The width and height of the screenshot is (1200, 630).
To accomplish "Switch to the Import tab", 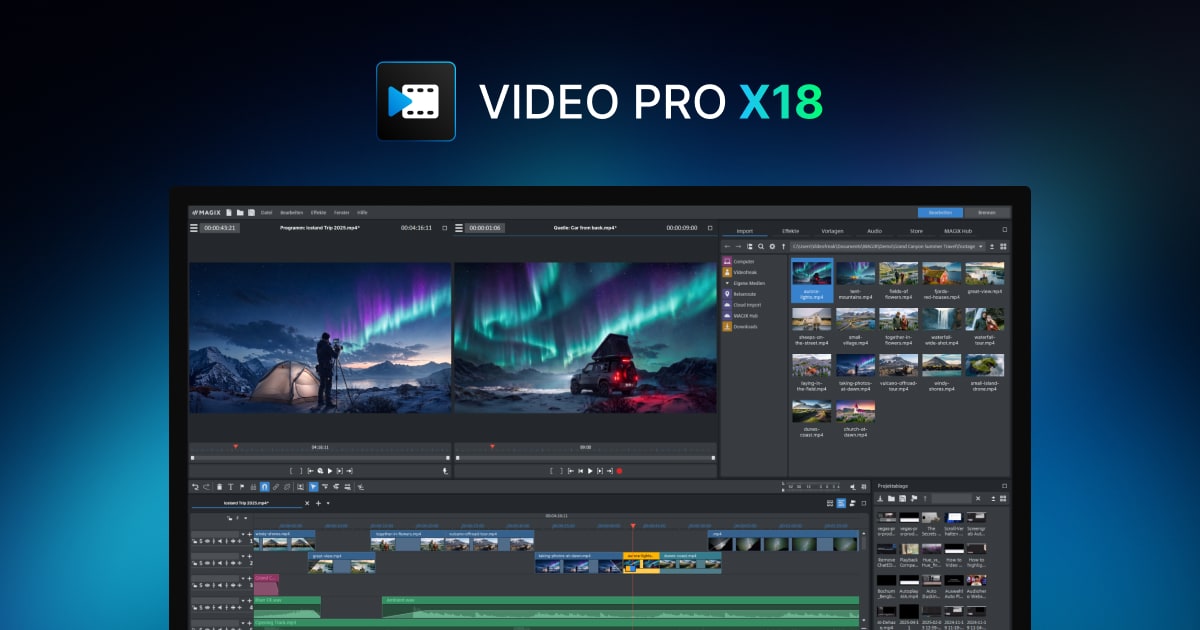I will pos(745,231).
